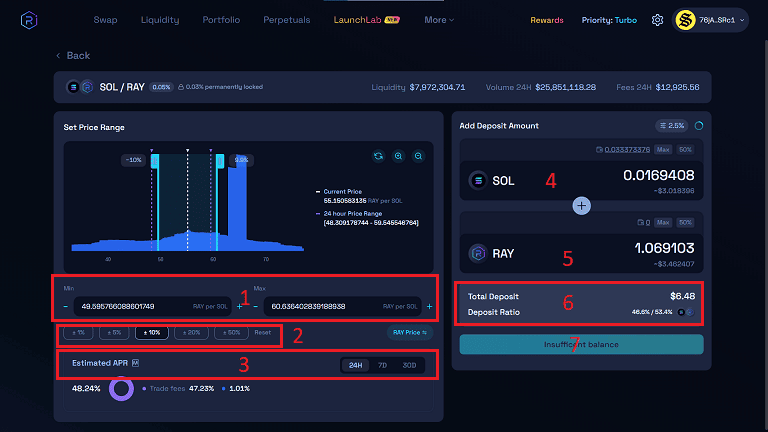This screenshot has height=432, width=768.
Task: Click the Liquidity $7,972,304.71 value
Action: (x=437, y=87)
